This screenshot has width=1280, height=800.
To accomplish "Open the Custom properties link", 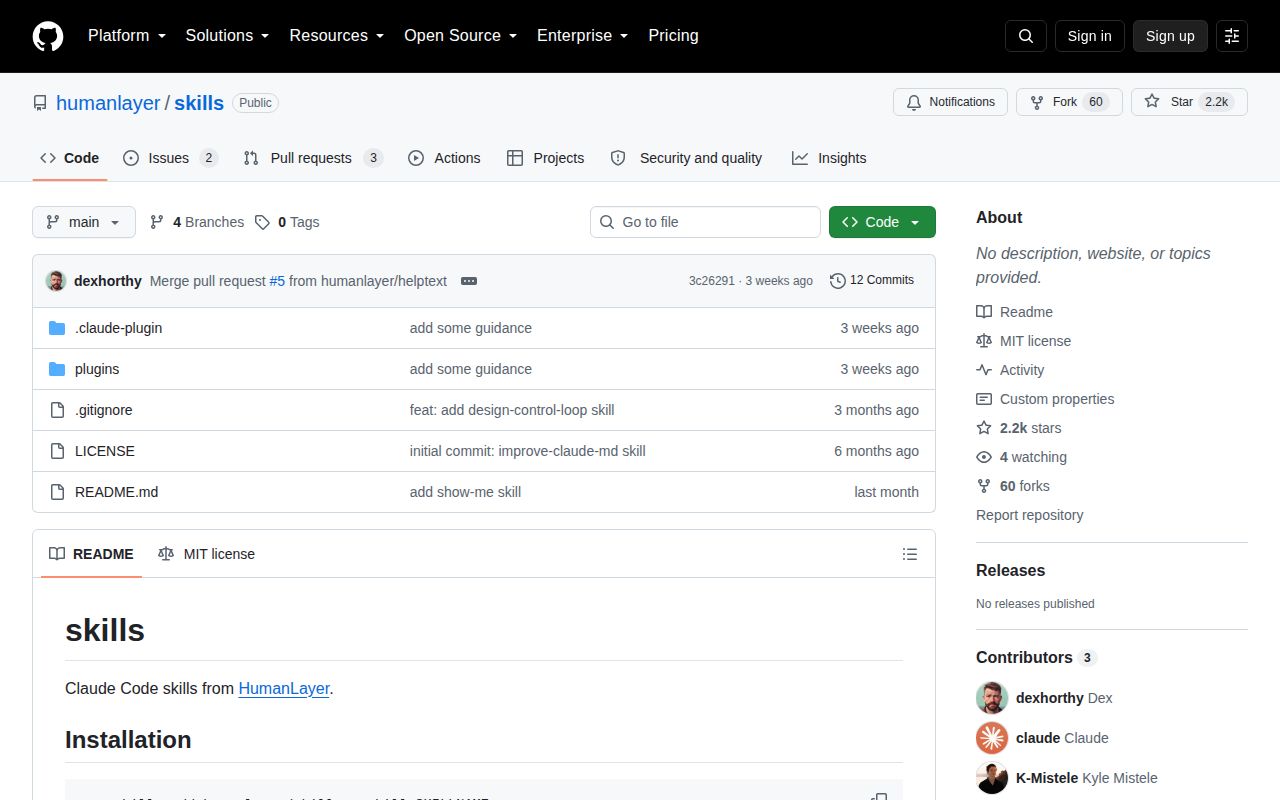I will (1045, 399).
